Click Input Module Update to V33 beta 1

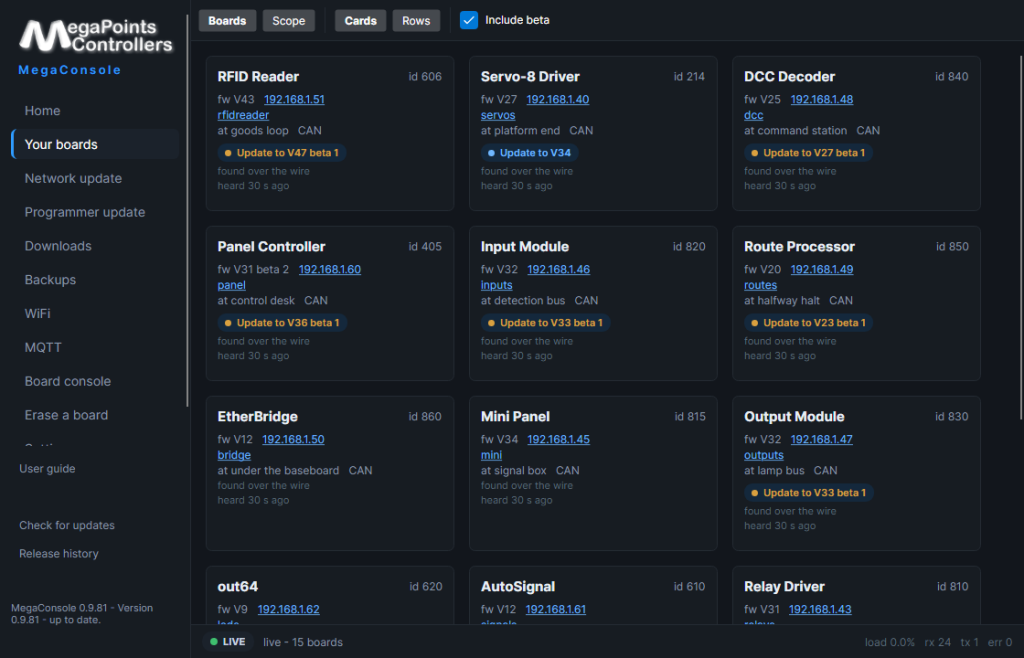(545, 322)
